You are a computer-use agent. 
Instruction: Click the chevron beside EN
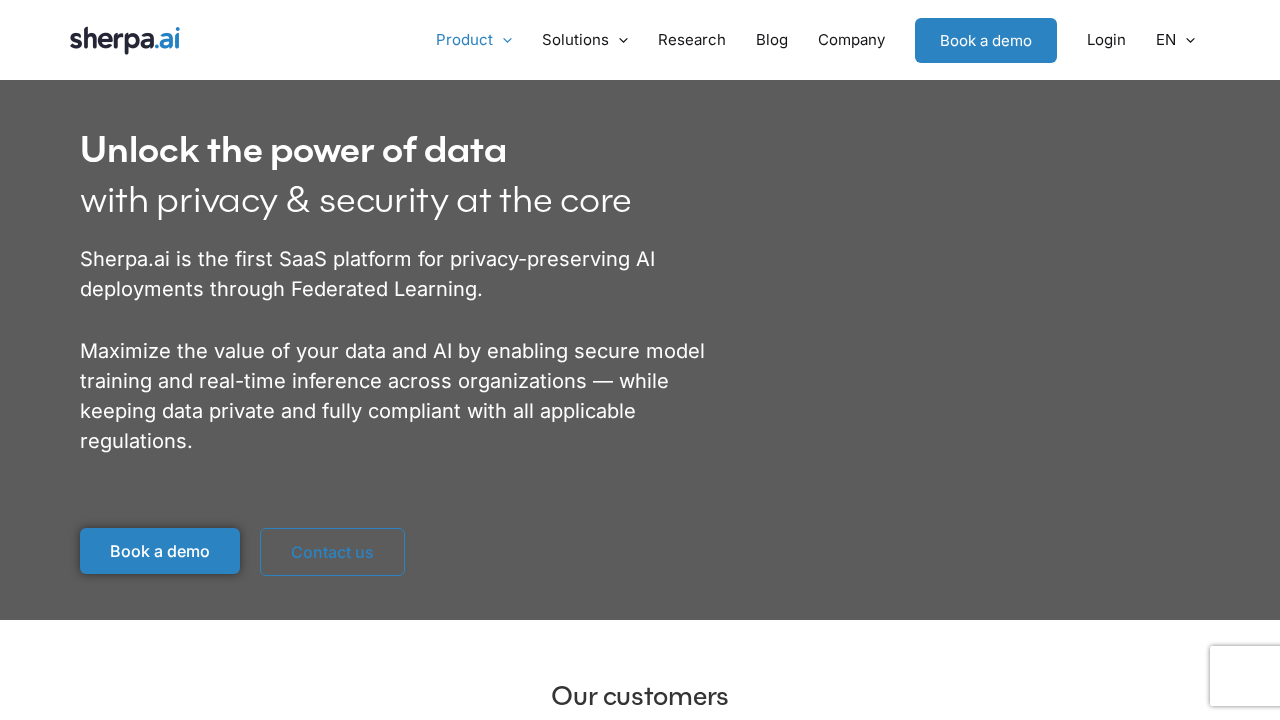pos(1189,39)
